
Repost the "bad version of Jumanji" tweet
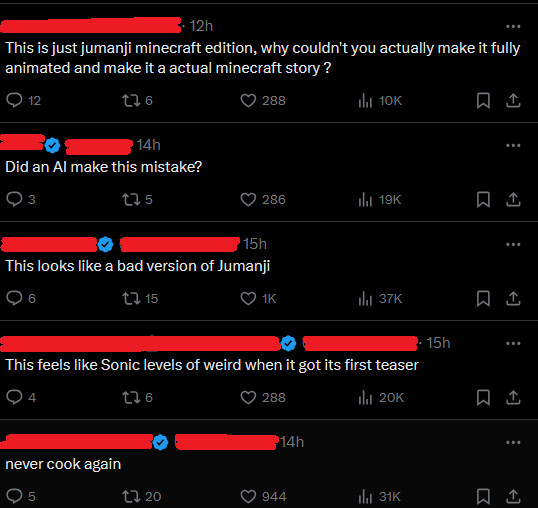click(x=140, y=298)
